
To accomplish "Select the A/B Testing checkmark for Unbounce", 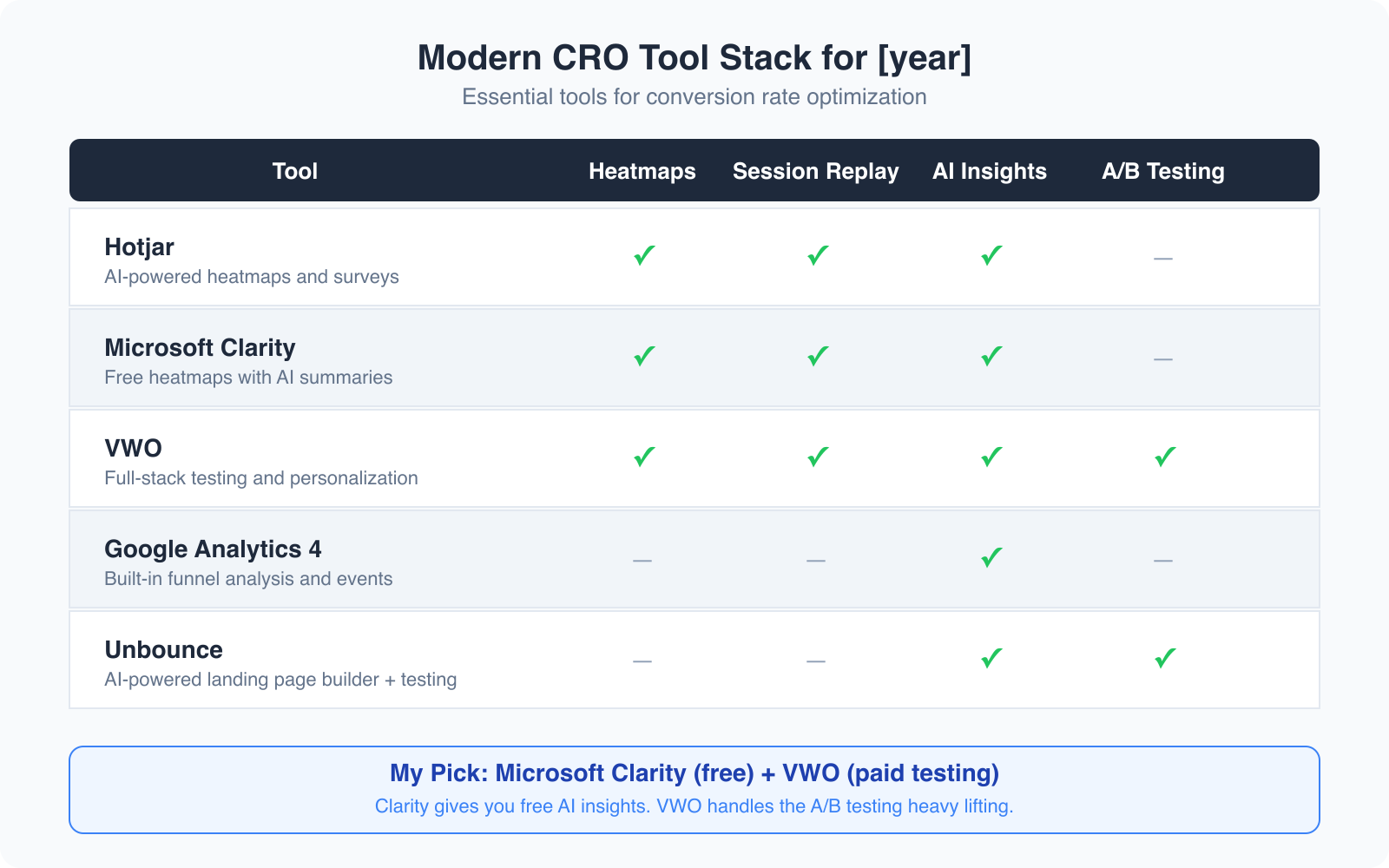I will tap(1163, 659).
